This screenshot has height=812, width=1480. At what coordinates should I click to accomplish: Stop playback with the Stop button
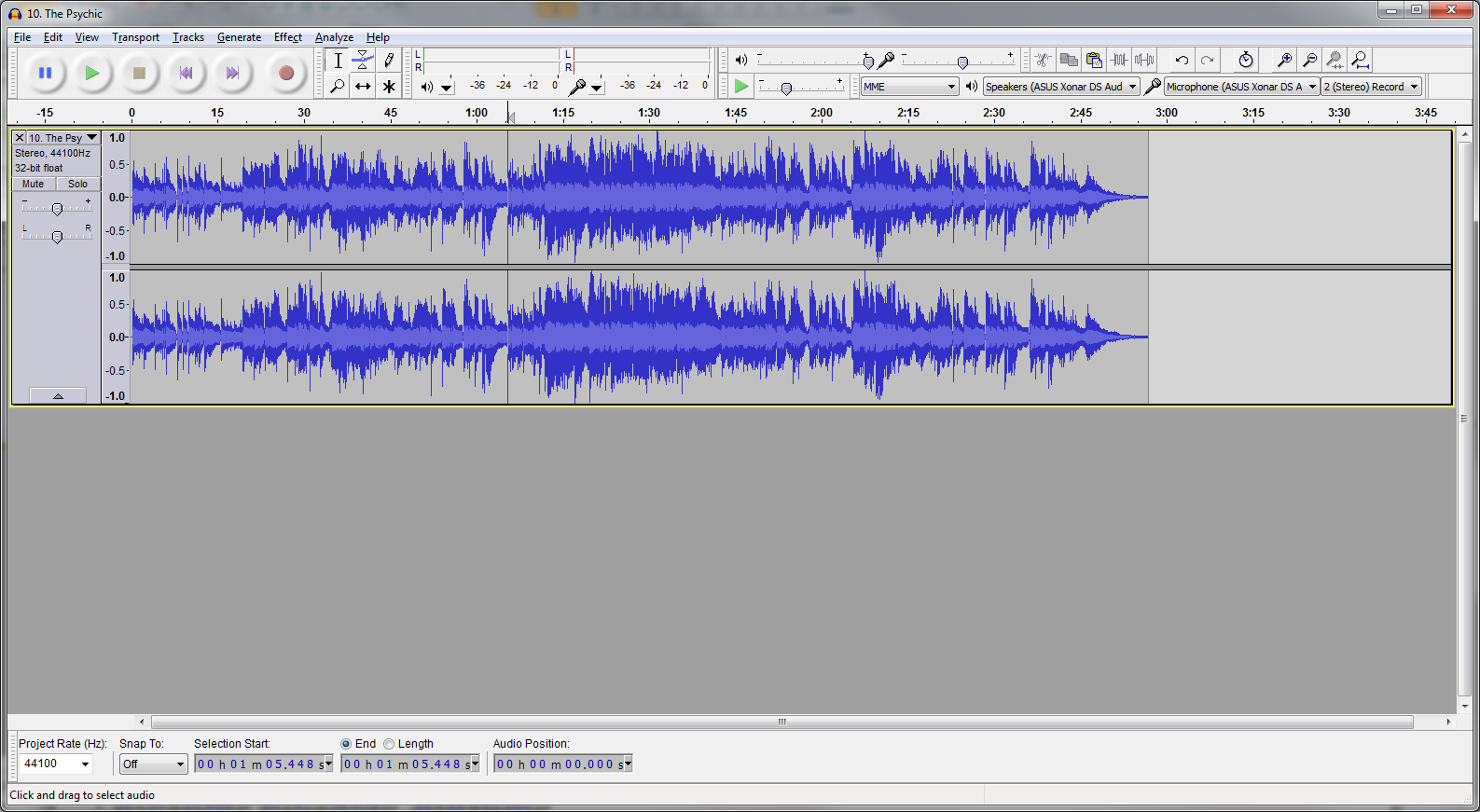[139, 73]
